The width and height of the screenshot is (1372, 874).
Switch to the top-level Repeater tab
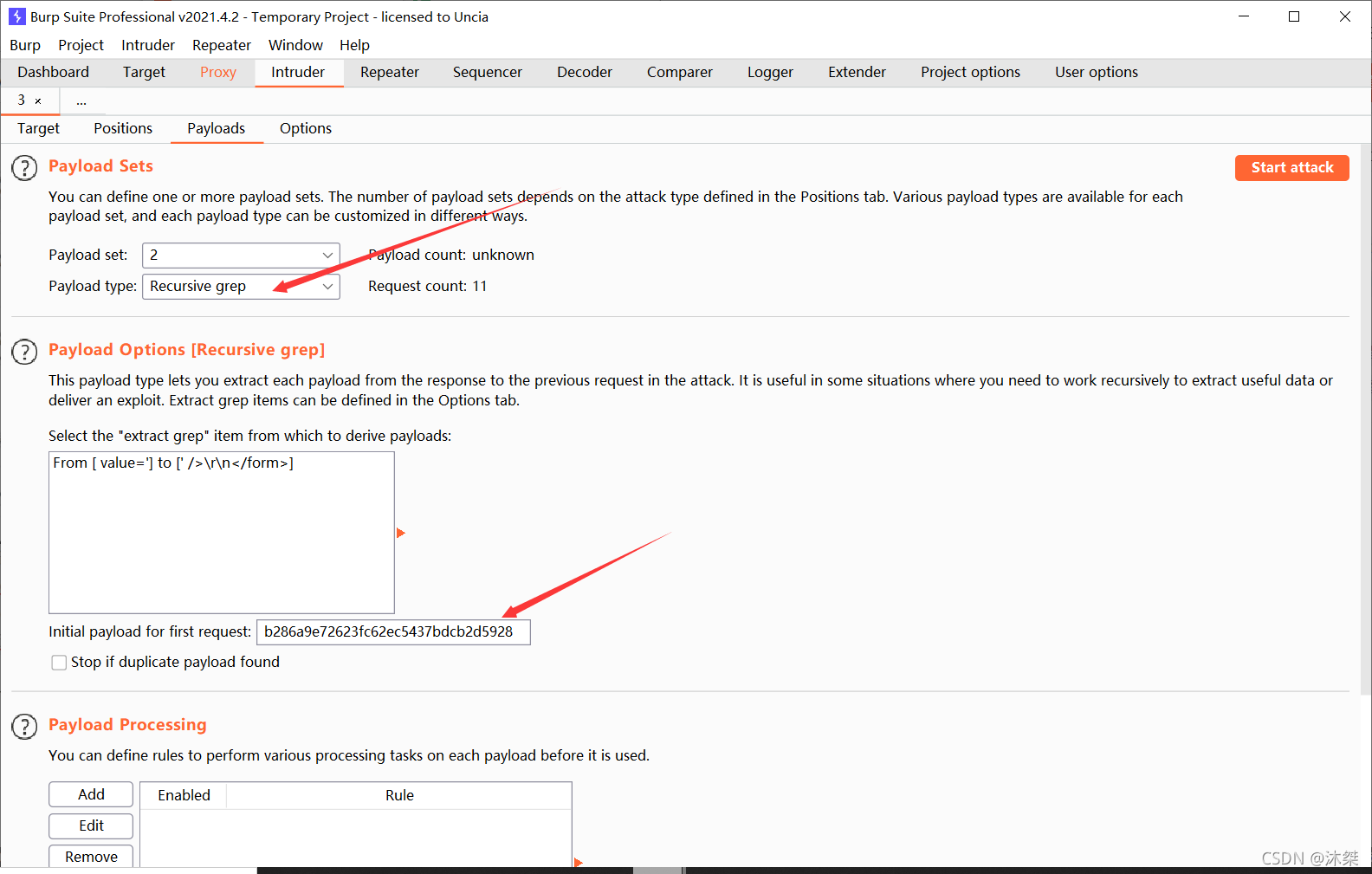[390, 73]
